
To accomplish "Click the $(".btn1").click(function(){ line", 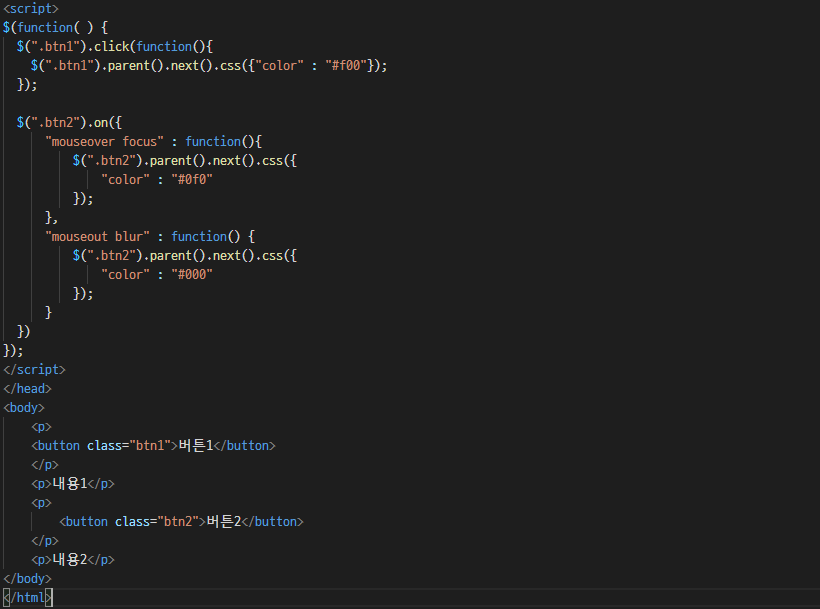I will 115,47.
